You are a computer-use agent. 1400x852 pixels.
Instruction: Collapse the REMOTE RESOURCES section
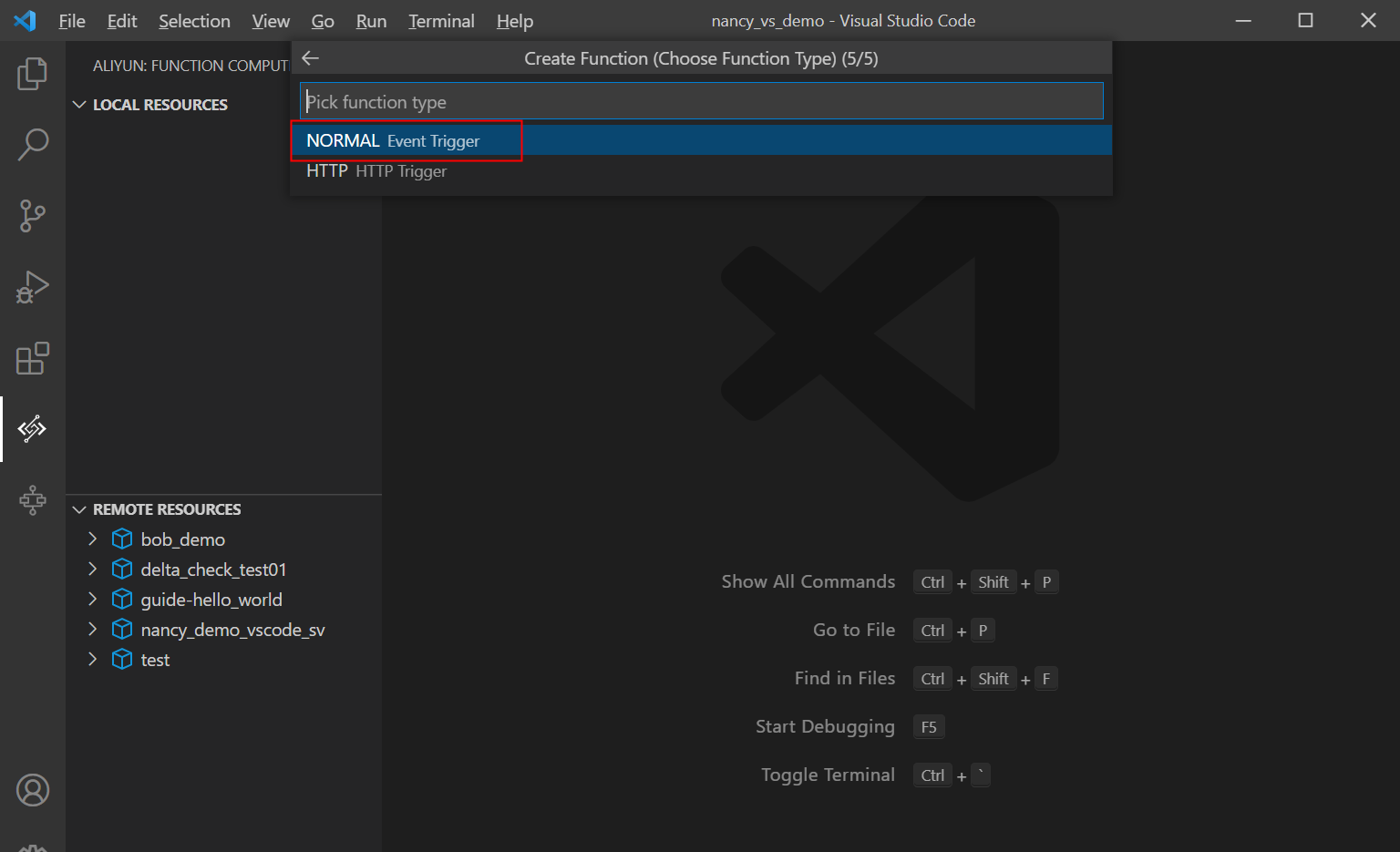point(79,509)
